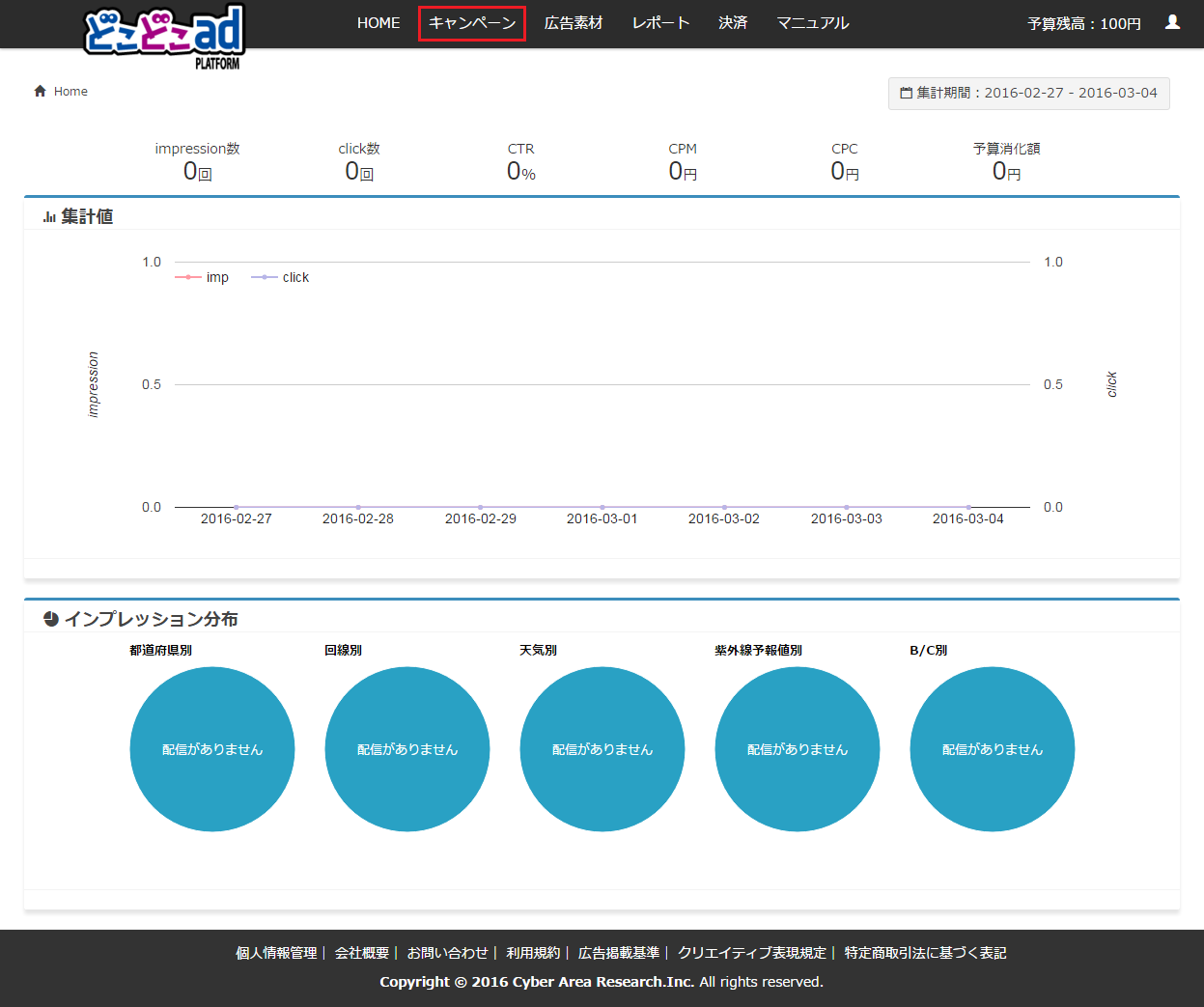The image size is (1204, 1007).
Task: Toggle the click series in chart legend
Action: (x=280, y=277)
